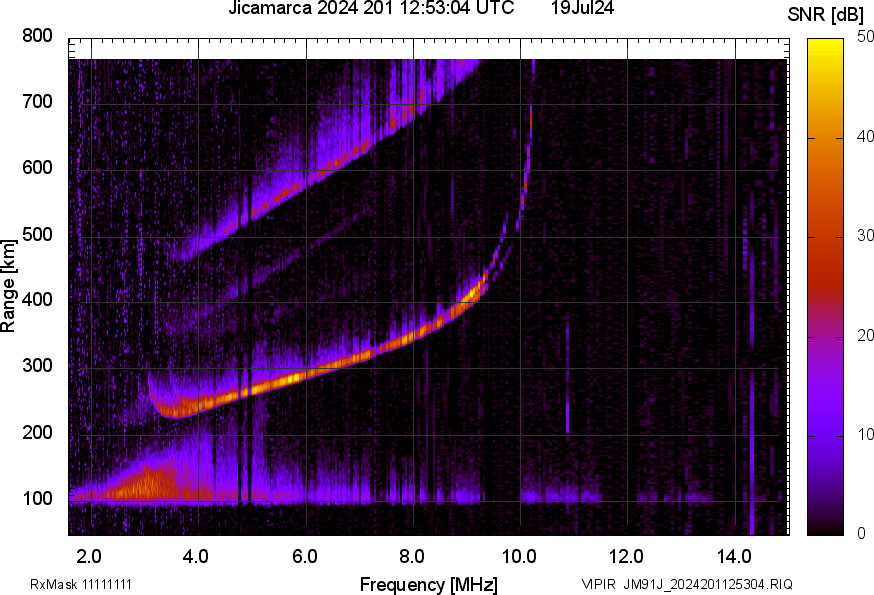Click the colorbar tick label '0'

[x=862, y=534]
